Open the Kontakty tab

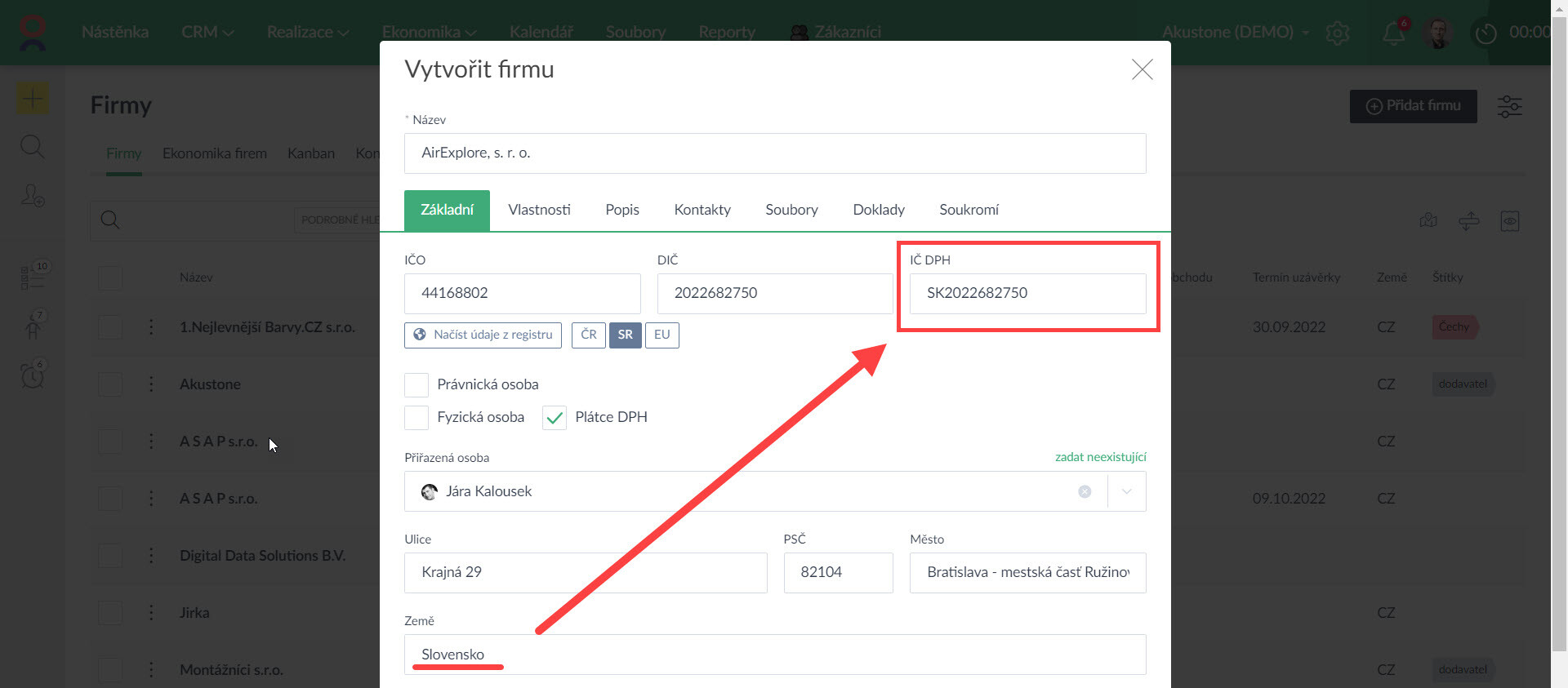(x=702, y=210)
